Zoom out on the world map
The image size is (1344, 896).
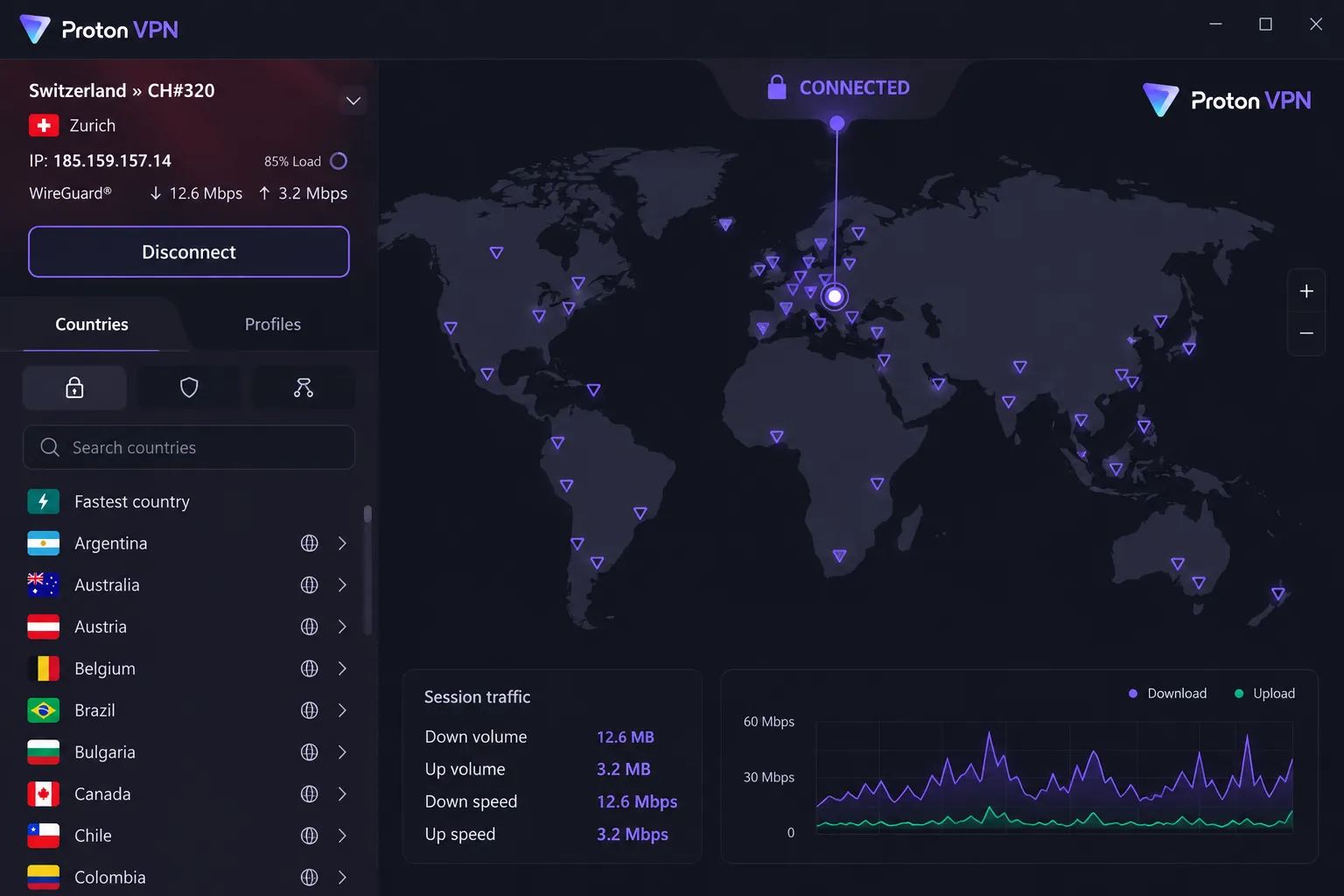pos(1306,333)
